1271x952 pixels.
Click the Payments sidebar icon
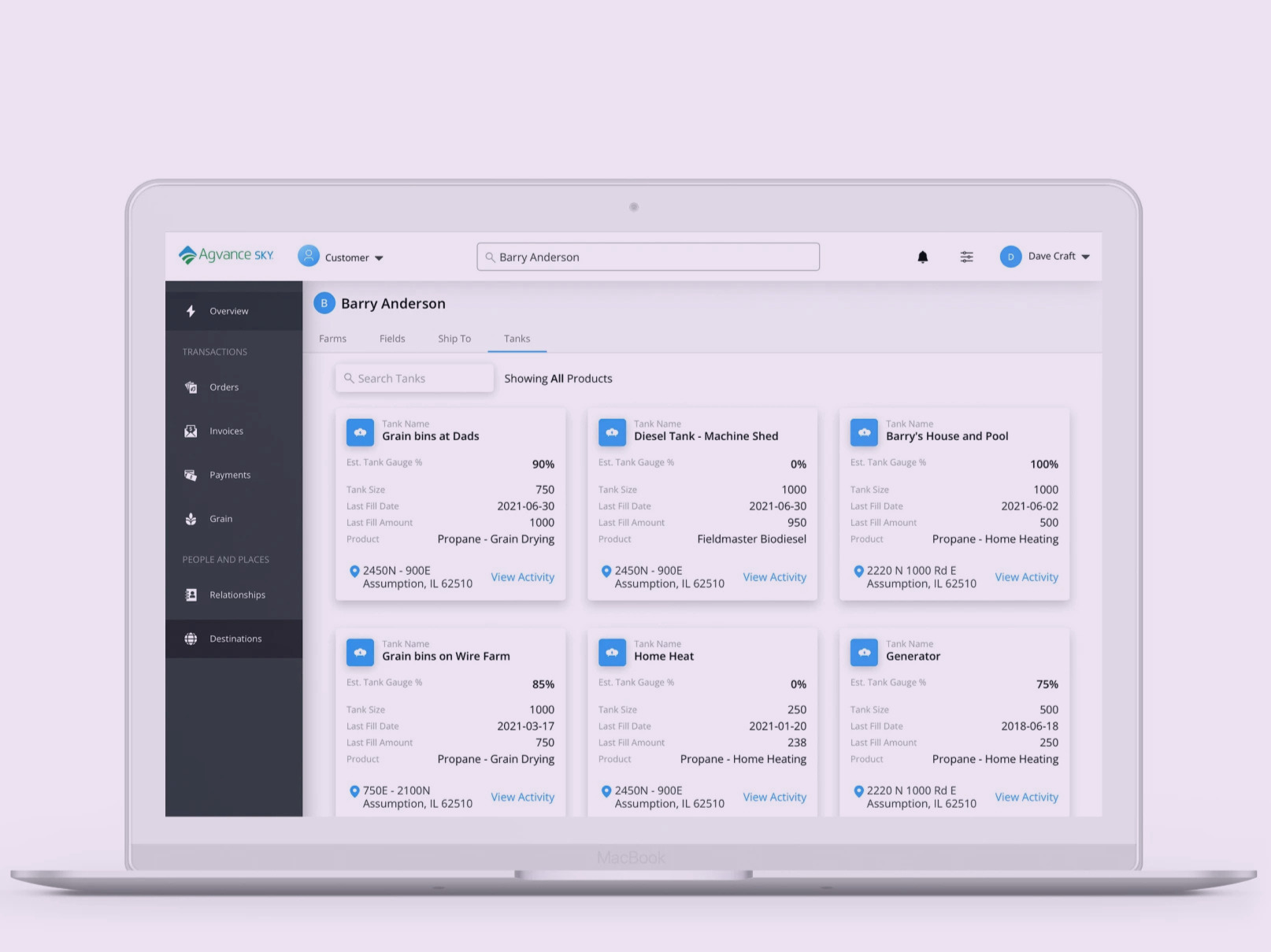191,475
